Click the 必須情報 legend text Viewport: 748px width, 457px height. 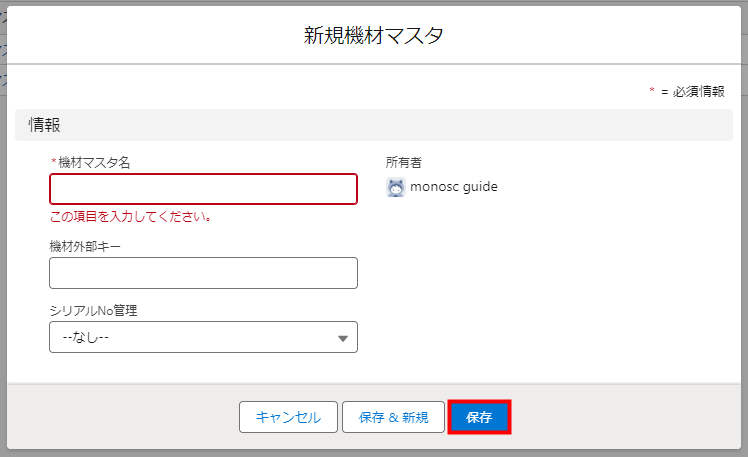pos(699,91)
